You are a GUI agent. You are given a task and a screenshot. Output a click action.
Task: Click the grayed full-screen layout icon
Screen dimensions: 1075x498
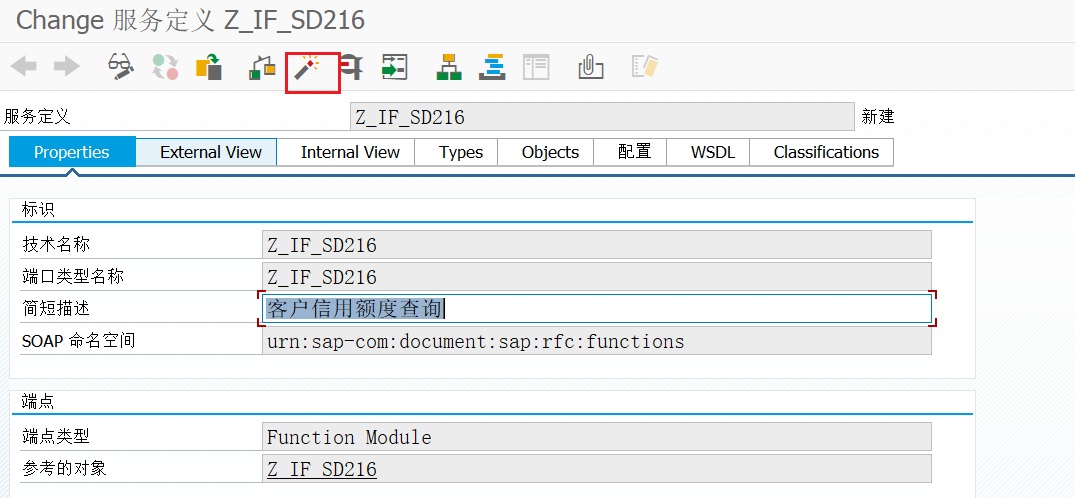pyautogui.click(x=536, y=67)
